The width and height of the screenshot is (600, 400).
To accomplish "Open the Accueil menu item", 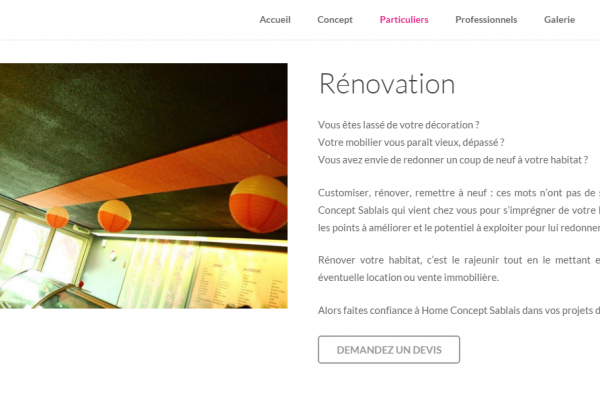I will click(275, 20).
